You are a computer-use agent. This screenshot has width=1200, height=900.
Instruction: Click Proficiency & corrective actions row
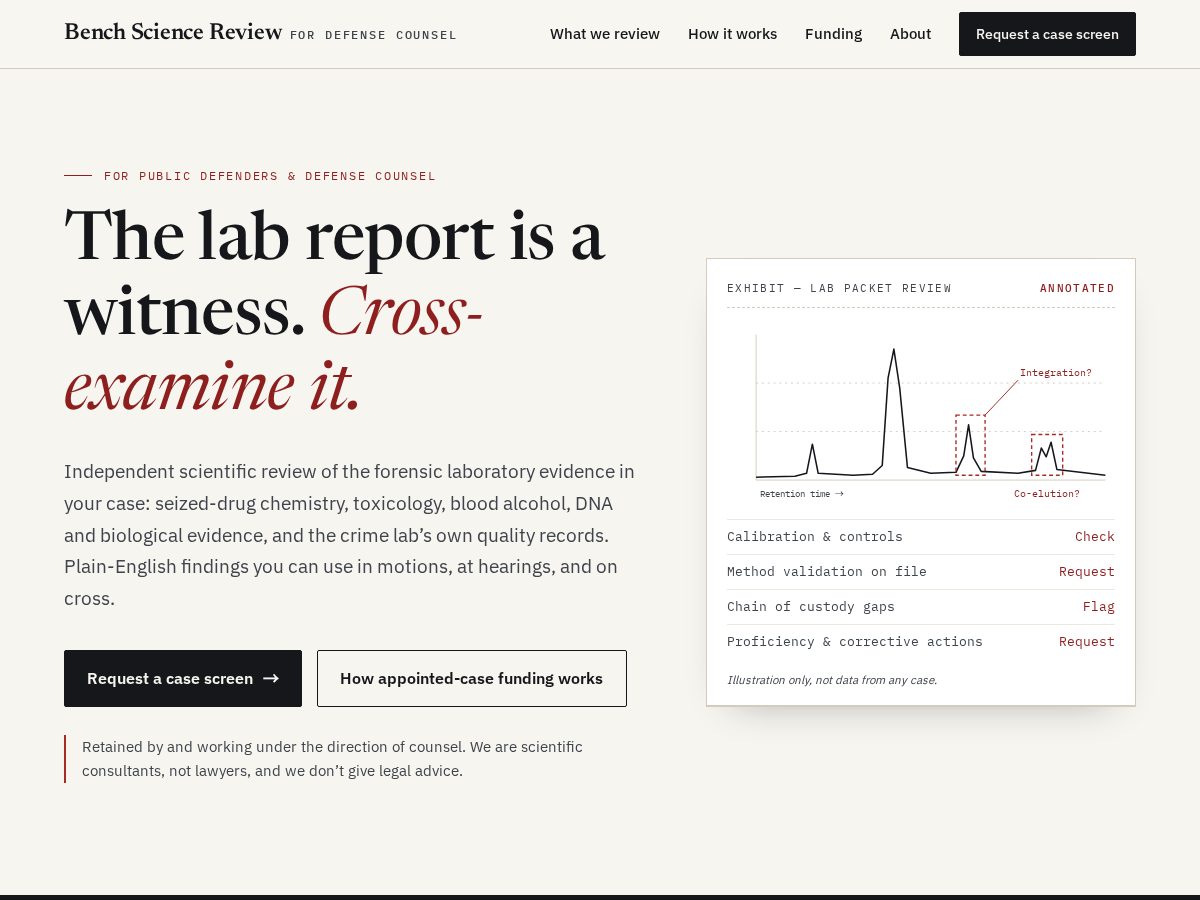921,642
